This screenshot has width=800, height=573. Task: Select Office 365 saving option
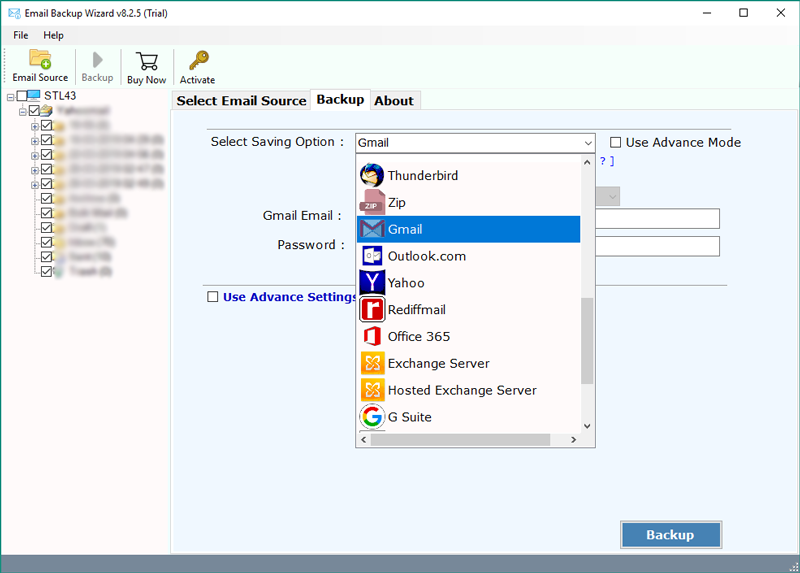468,336
